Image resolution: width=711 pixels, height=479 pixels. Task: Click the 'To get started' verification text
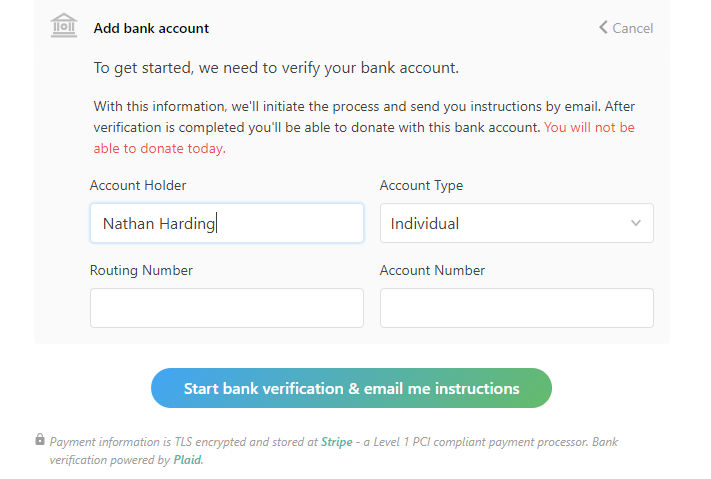276,68
